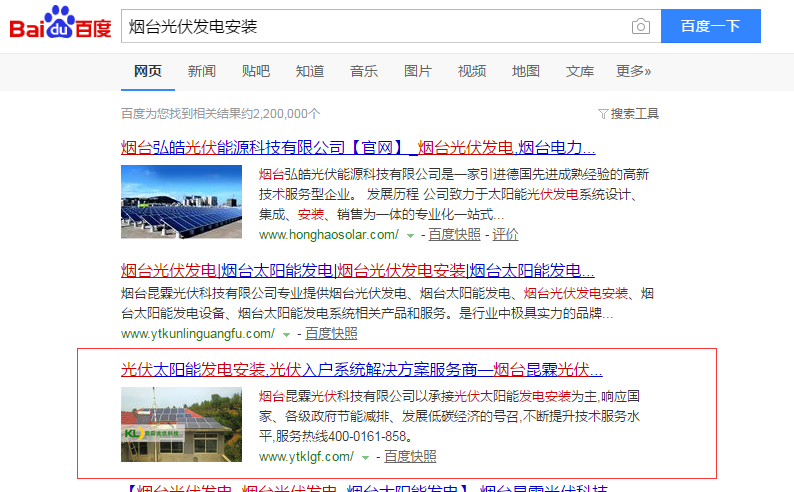Expand dropdown arrow next to www.ytklgf.com
This screenshot has width=794, height=492.
point(366,457)
